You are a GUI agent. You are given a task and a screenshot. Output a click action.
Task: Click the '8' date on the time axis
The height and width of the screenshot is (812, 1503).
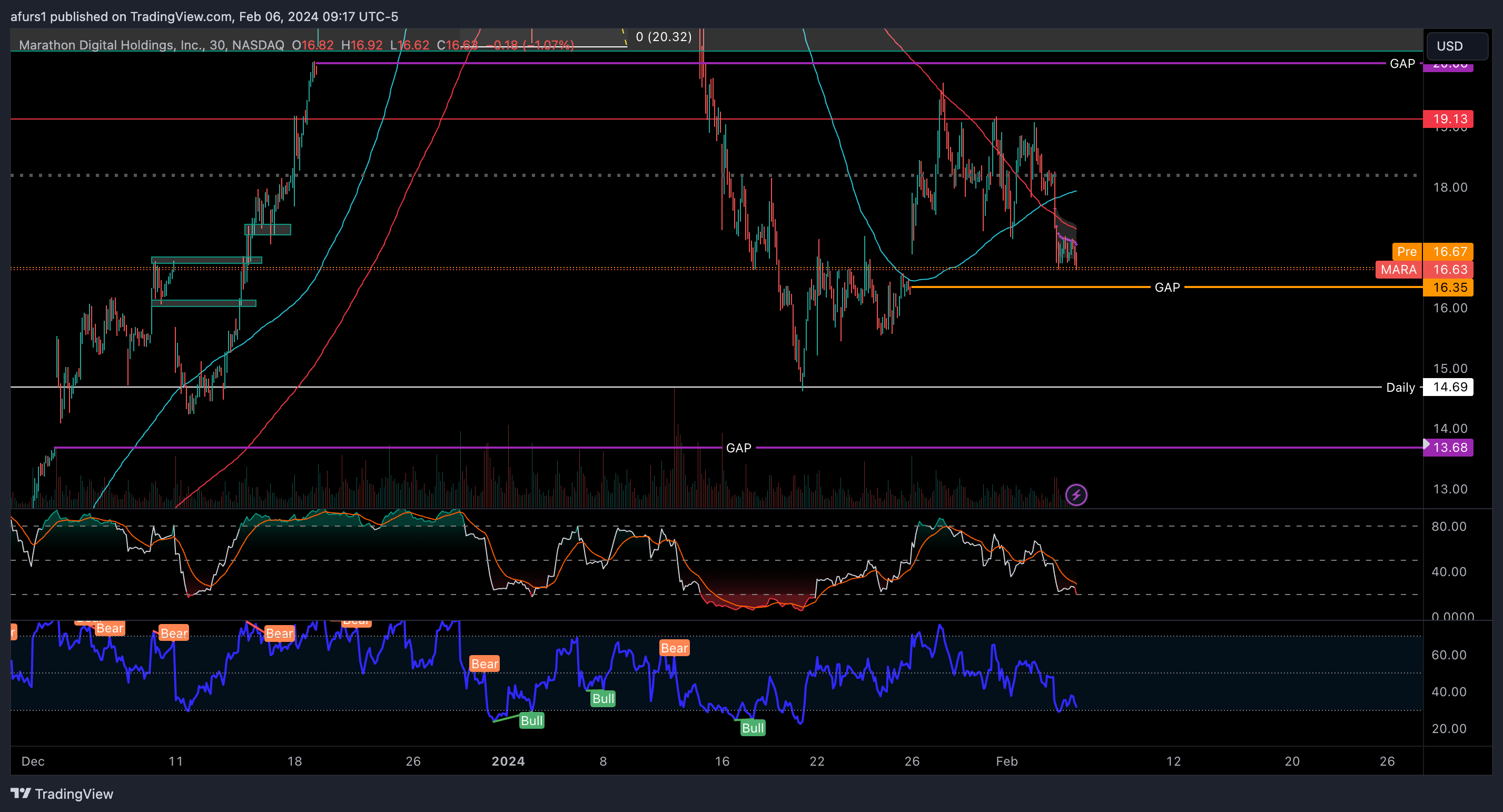604,761
